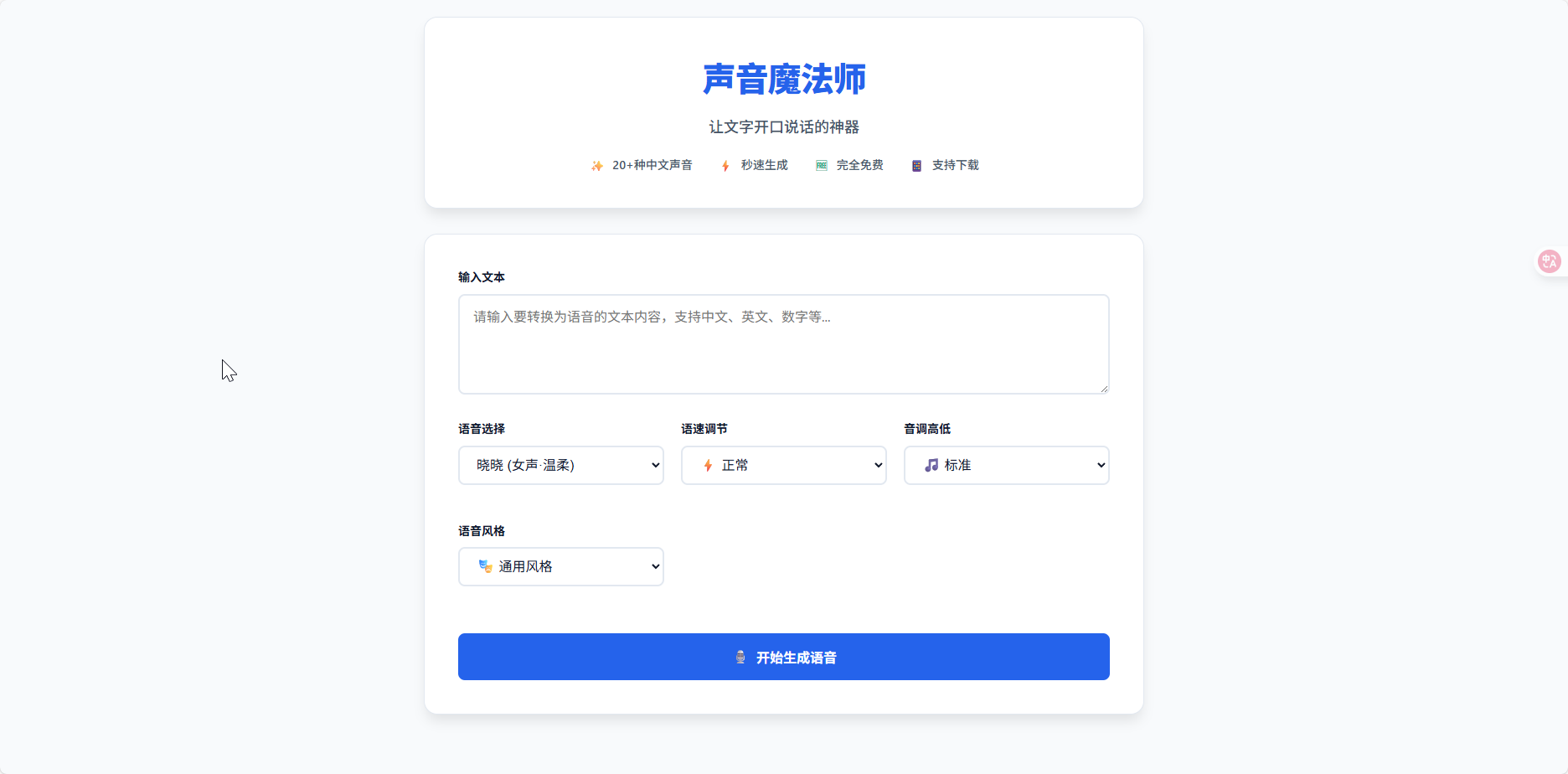Click the lightning icon next to 秒速生成
Image resolution: width=1568 pixels, height=774 pixels.
(725, 166)
